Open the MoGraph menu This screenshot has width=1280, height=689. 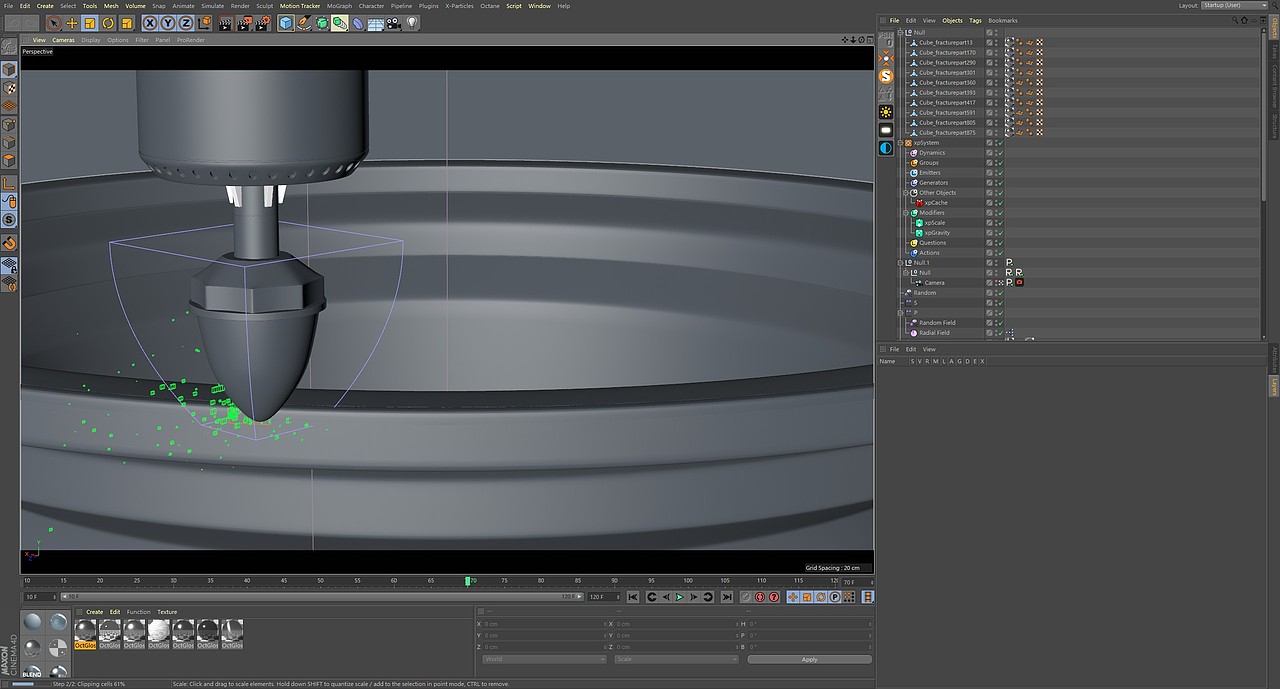[x=340, y=6]
